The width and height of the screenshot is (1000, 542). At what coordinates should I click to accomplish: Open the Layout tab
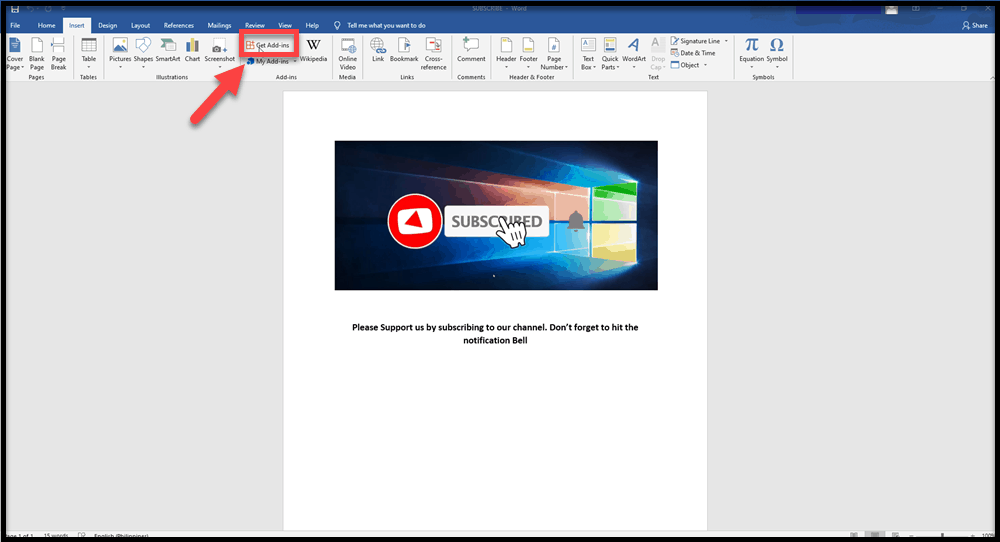[x=140, y=26]
